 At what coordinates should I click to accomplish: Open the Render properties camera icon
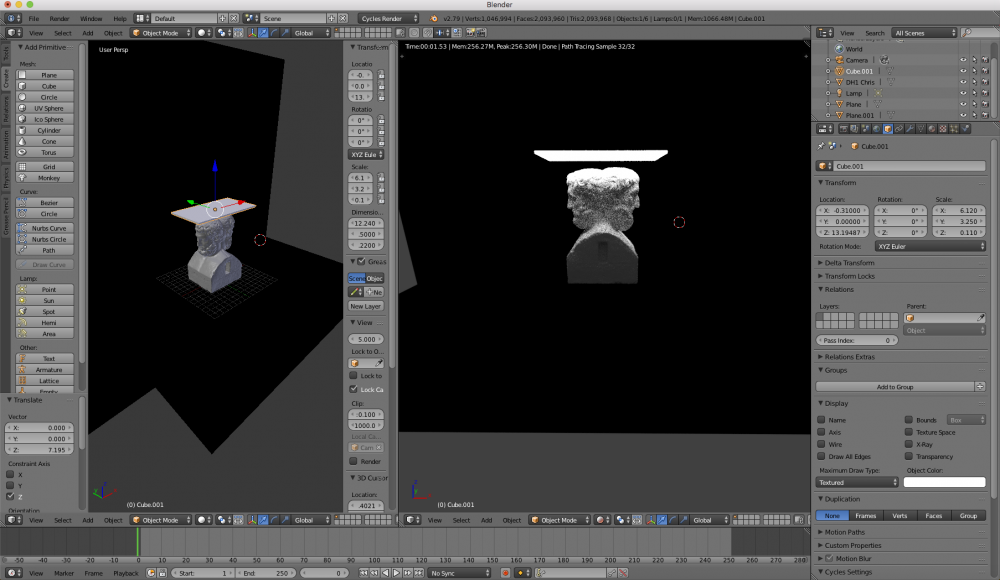click(845, 129)
